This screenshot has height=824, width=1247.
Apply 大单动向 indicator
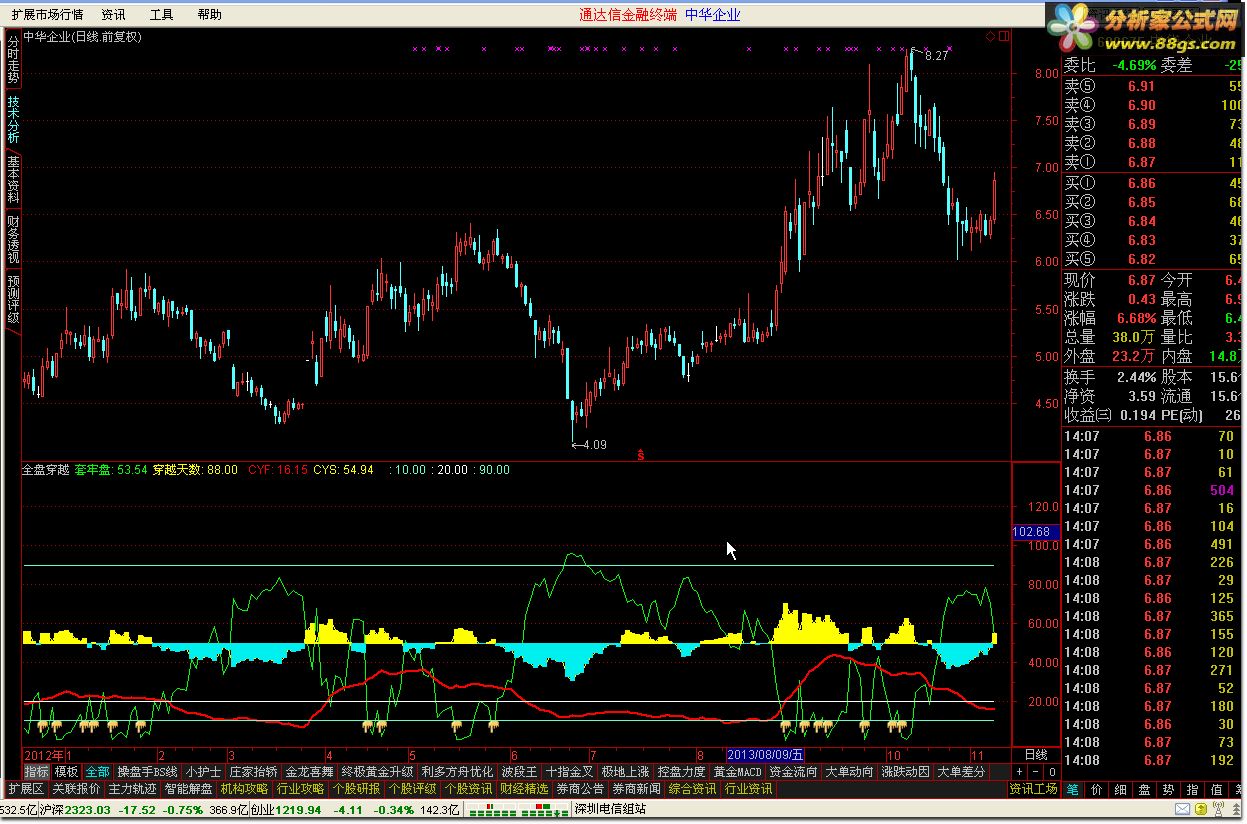click(x=850, y=772)
